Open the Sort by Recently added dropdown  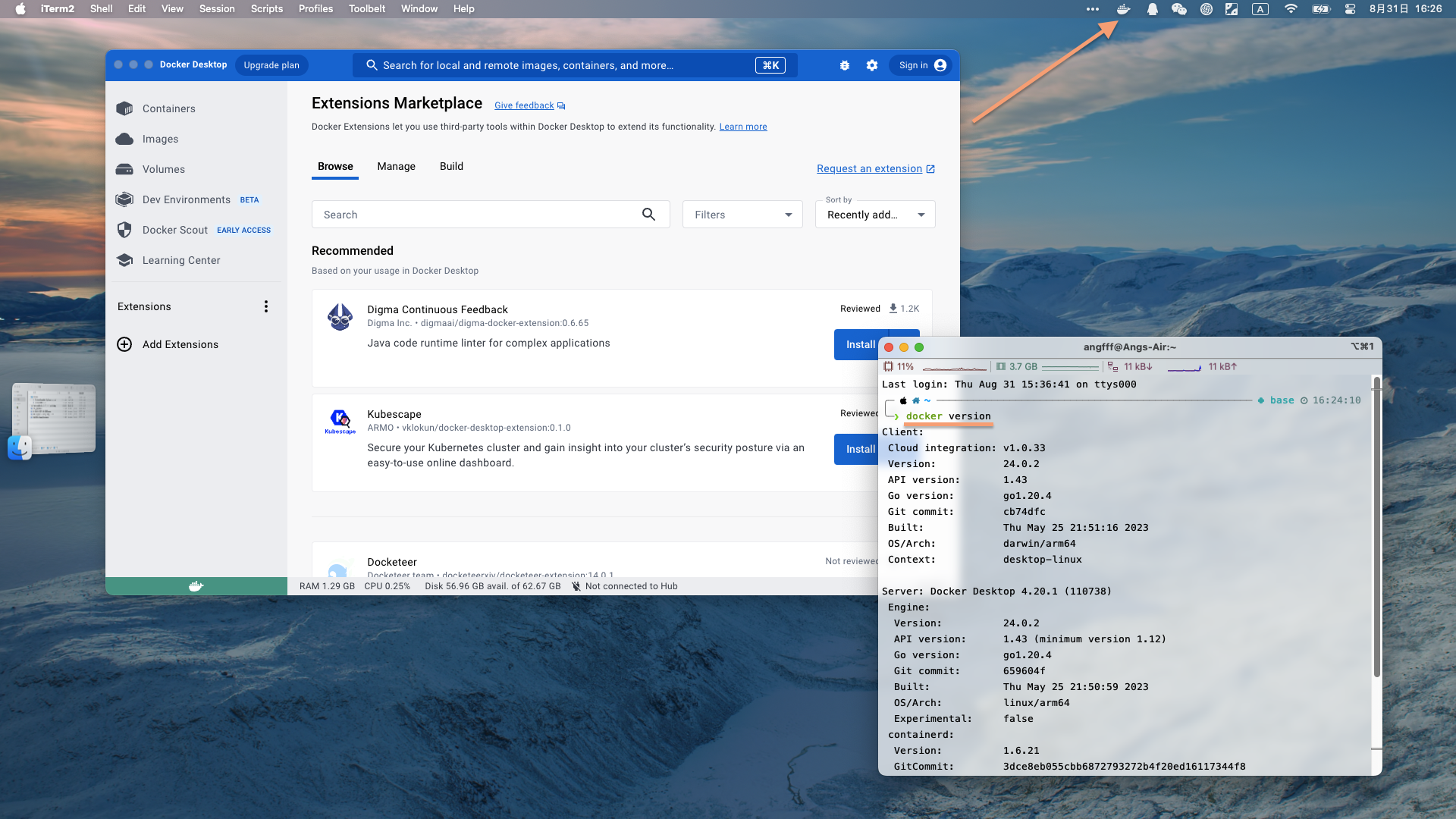pos(875,215)
